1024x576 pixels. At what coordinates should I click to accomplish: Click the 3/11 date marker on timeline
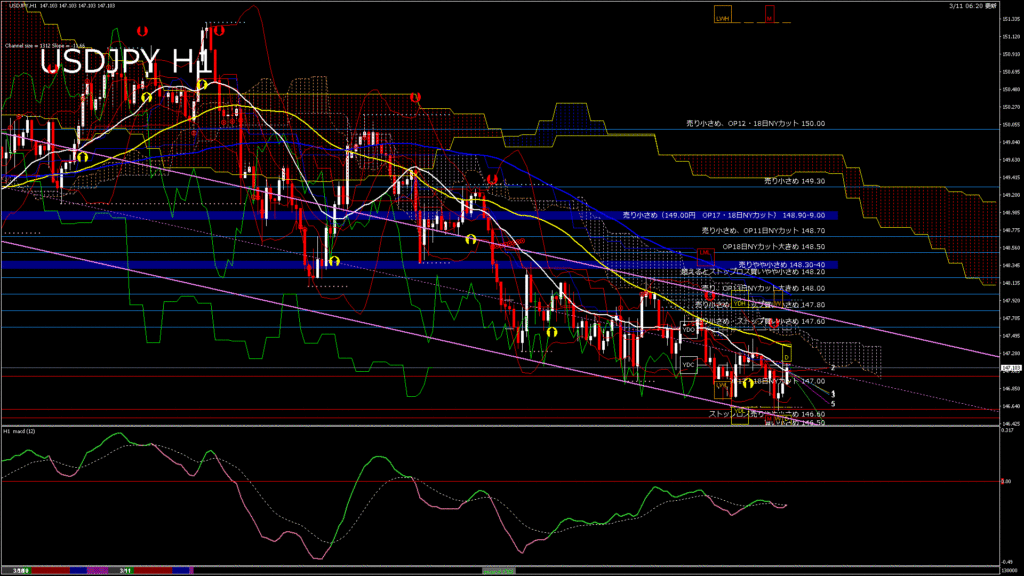click(126, 570)
